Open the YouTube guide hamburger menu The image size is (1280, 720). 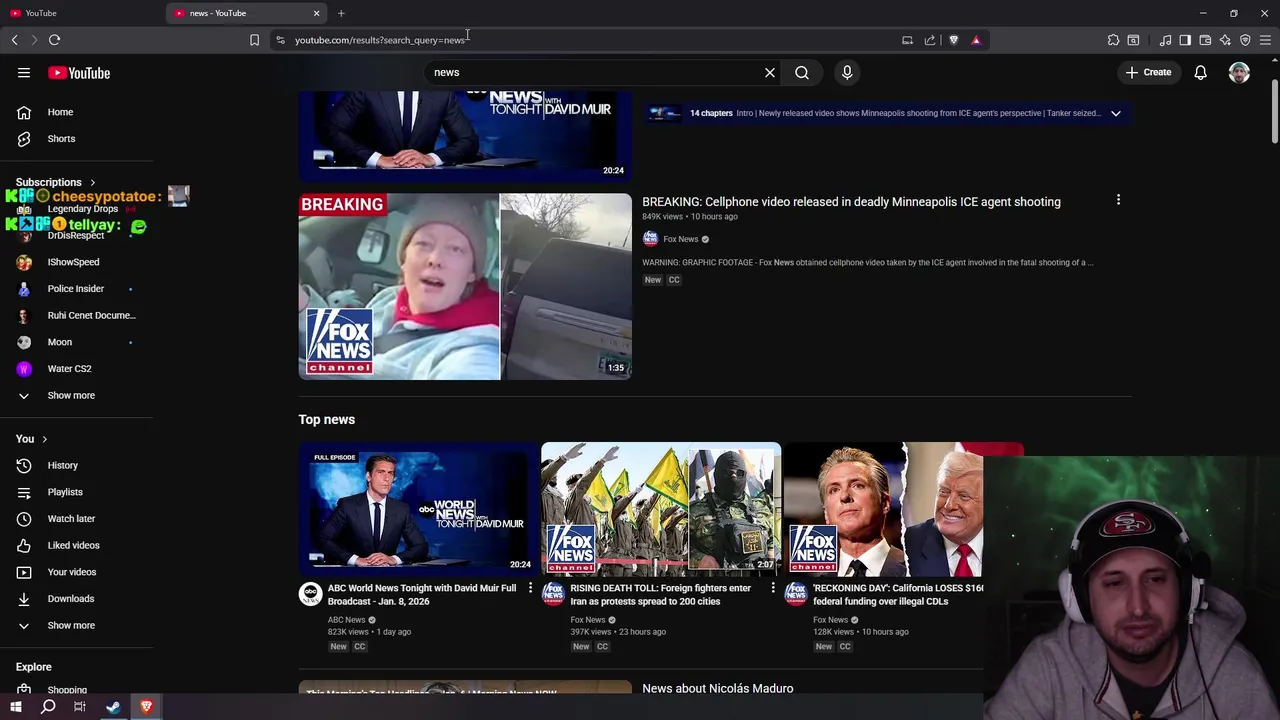(24, 73)
